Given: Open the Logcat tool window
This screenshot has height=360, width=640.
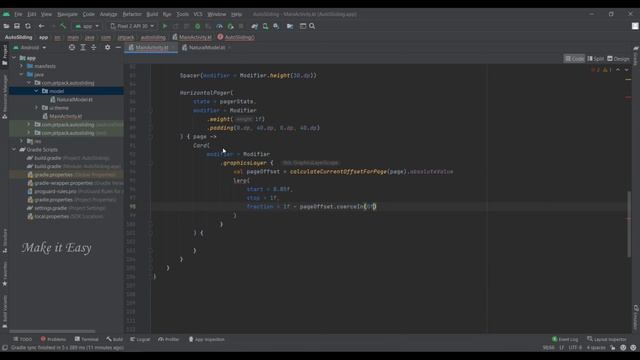Looking at the screenshot, I should 140,339.
